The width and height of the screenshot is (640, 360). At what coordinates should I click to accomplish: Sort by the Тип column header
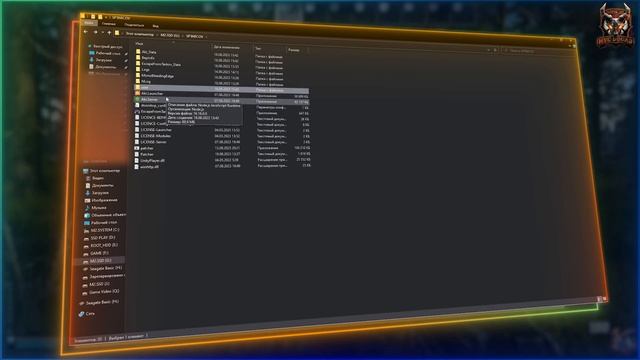coord(258,48)
